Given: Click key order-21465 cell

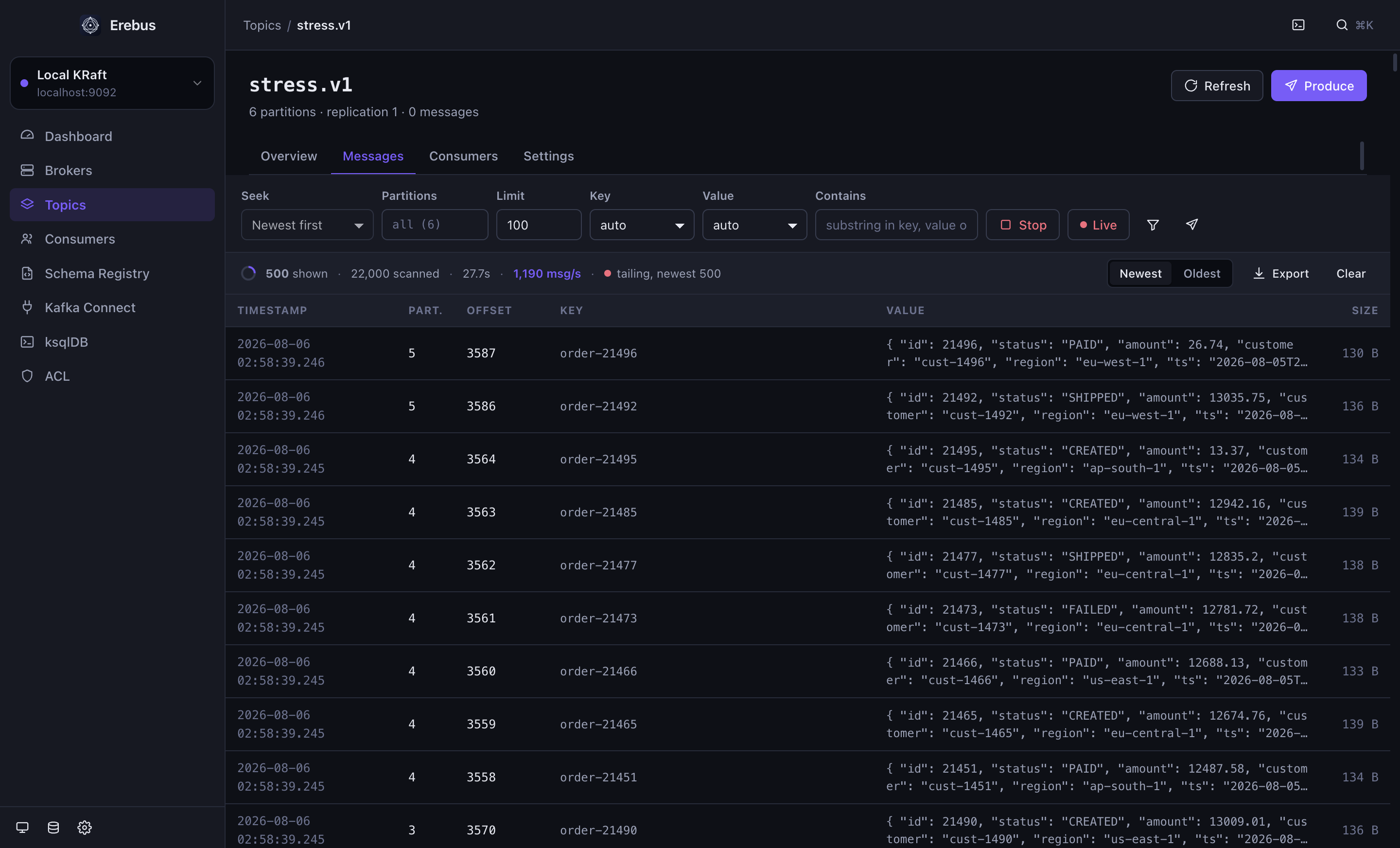Looking at the screenshot, I should pyautogui.click(x=598, y=724).
